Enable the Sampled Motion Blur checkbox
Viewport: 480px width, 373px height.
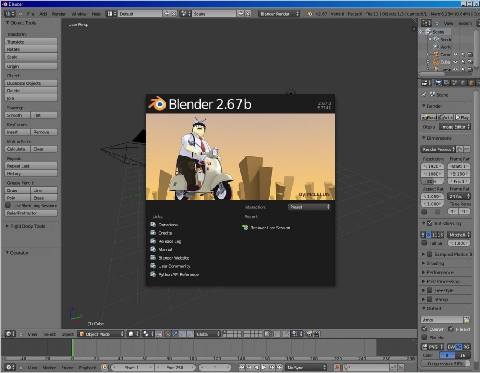(x=429, y=254)
